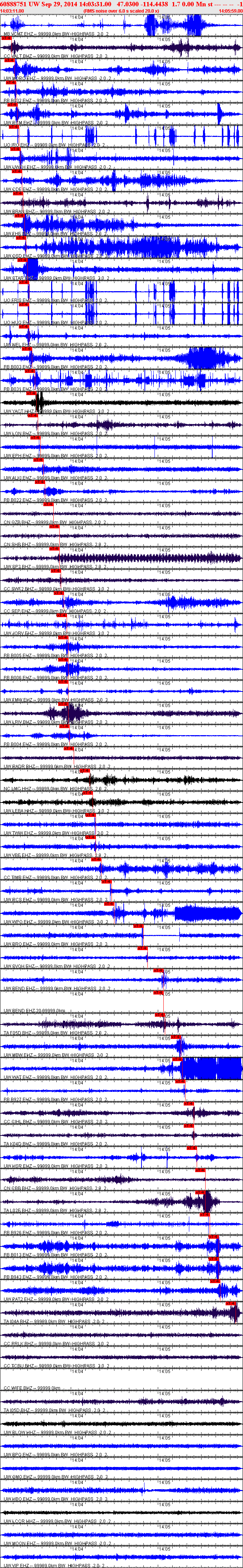Click the RMS noise scaling note
This screenshot has height=1568, width=243.
(x=122, y=11)
